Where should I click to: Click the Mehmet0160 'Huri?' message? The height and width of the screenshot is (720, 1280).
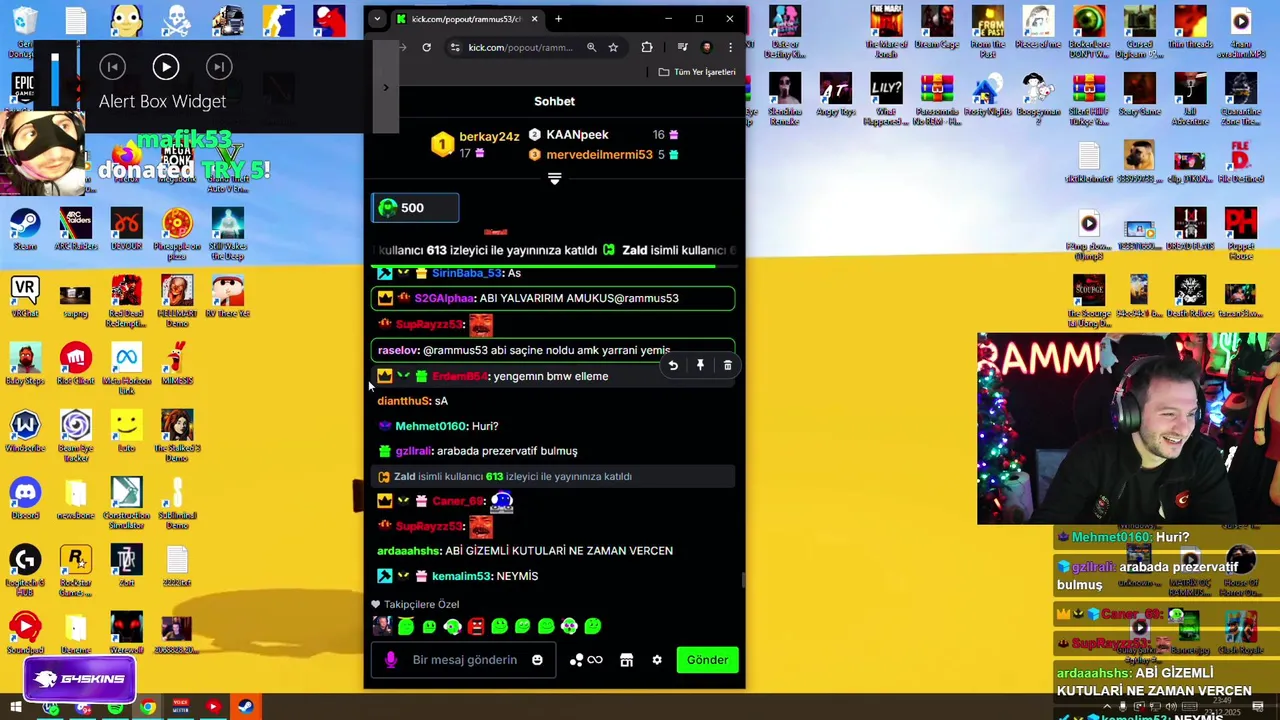tap(485, 426)
